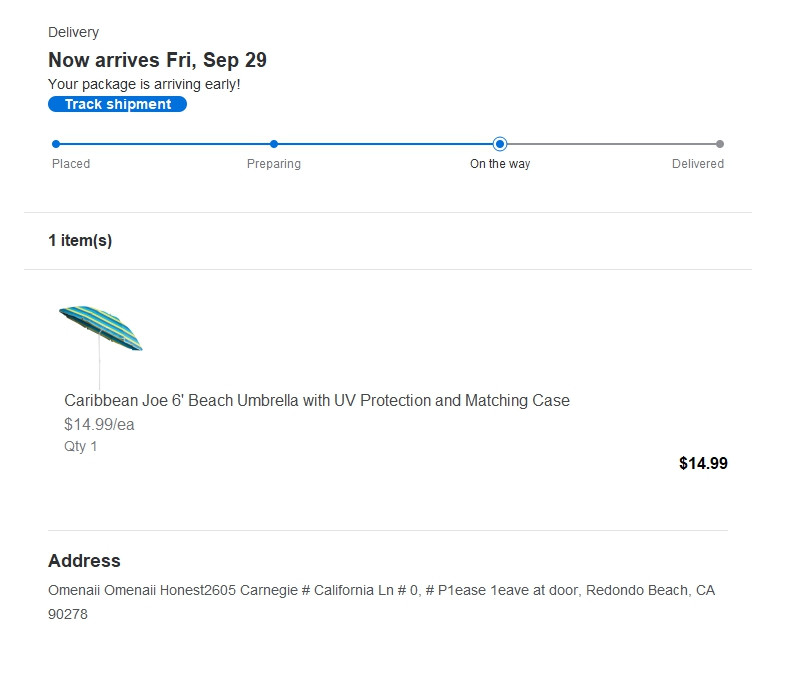Click the Preparing step dot
The height and width of the screenshot is (690, 800).
(x=274, y=144)
